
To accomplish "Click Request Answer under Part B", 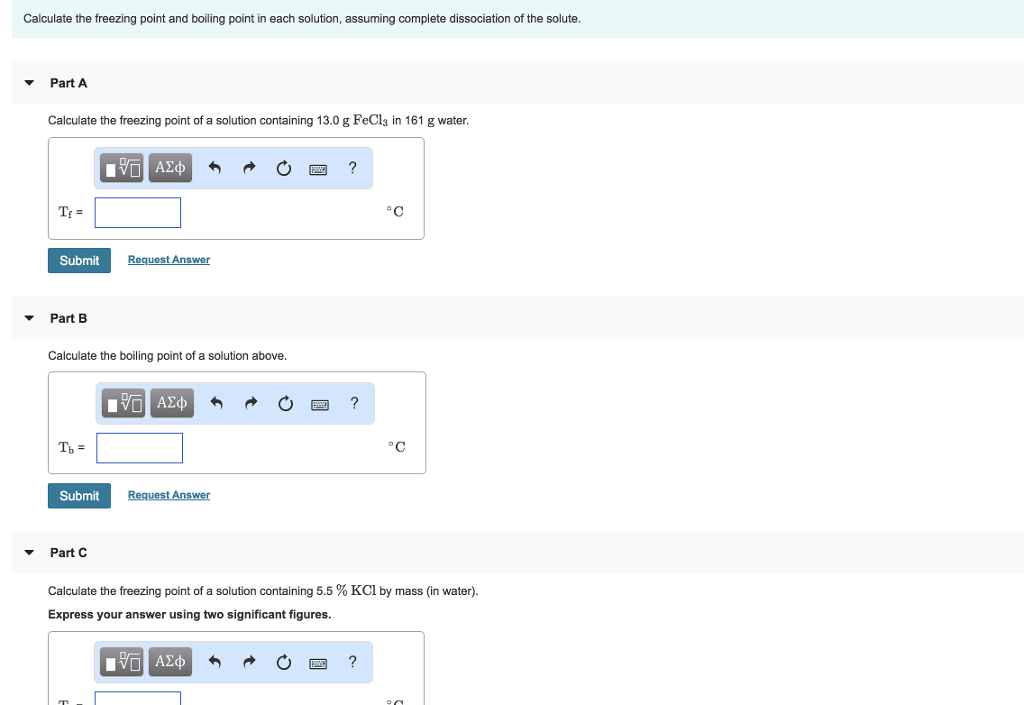I will coord(168,494).
